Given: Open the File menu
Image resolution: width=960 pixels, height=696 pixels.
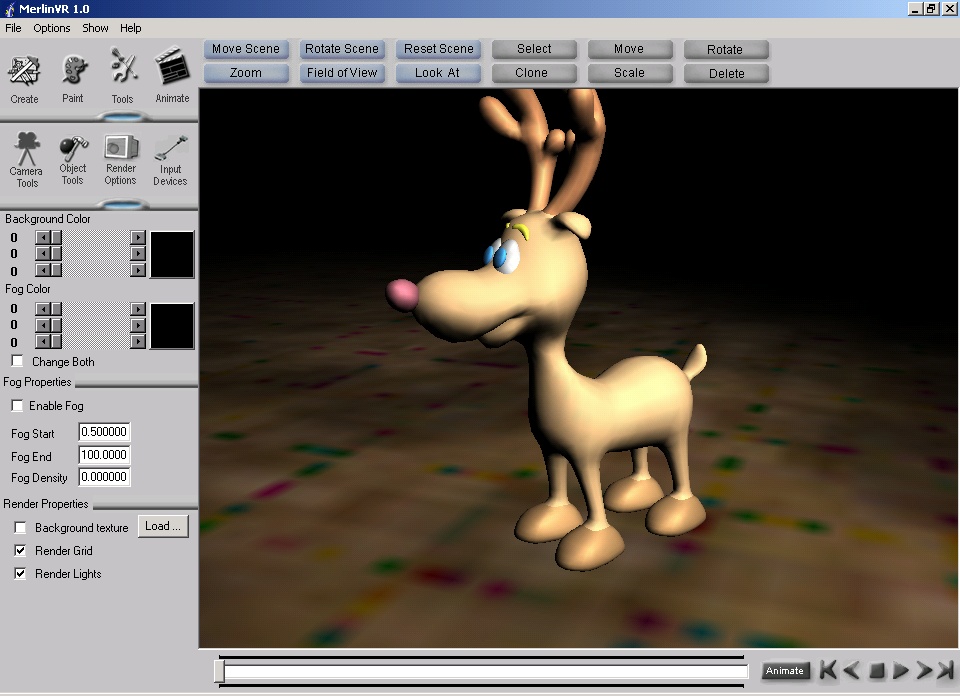Looking at the screenshot, I should click(13, 28).
